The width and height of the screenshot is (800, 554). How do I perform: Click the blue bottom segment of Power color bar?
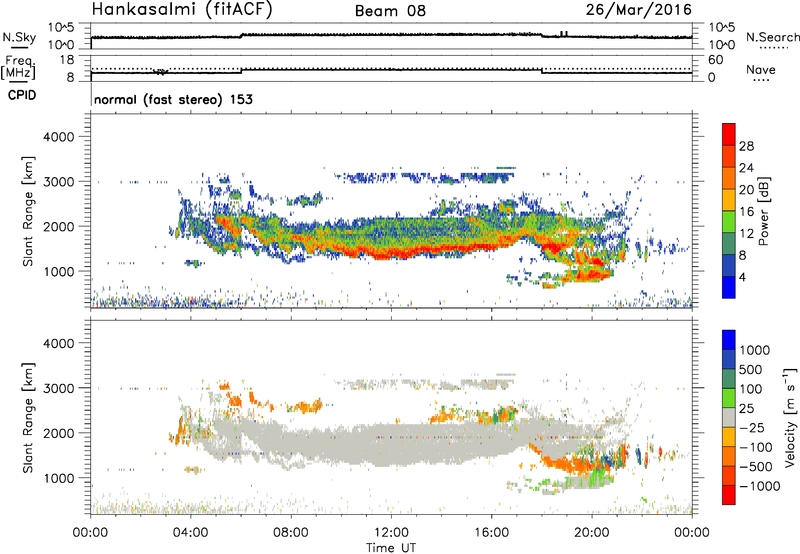729,287
